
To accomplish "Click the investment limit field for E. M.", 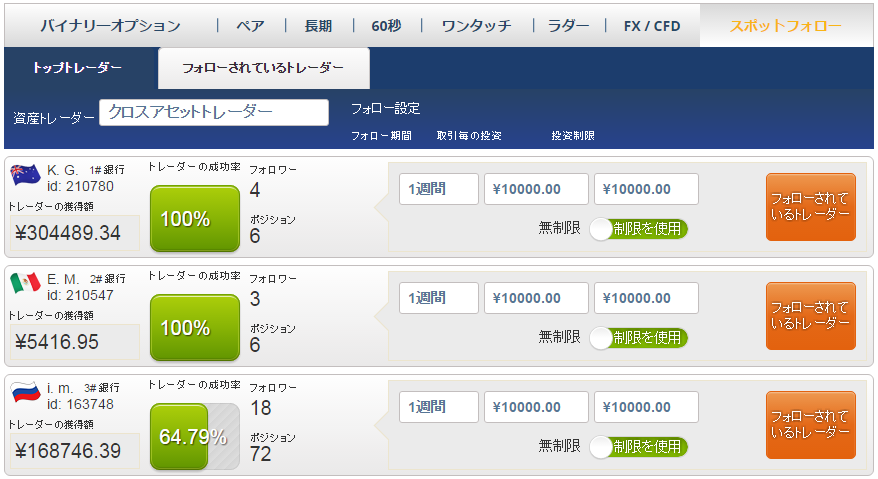I will pos(646,298).
